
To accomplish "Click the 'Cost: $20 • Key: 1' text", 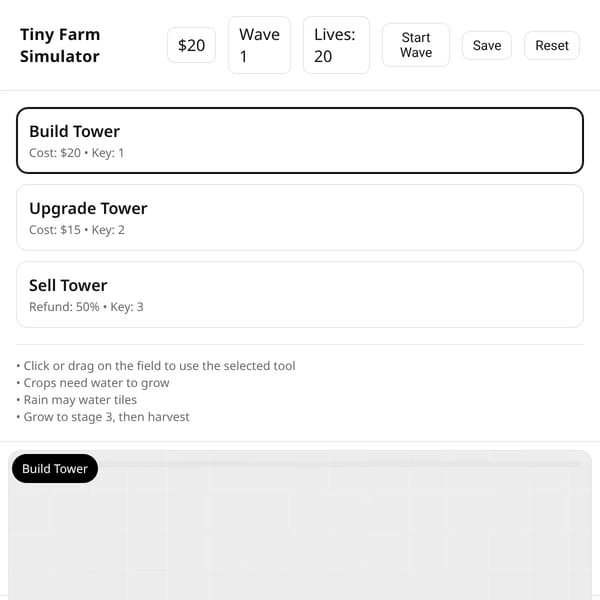I will point(77,153).
